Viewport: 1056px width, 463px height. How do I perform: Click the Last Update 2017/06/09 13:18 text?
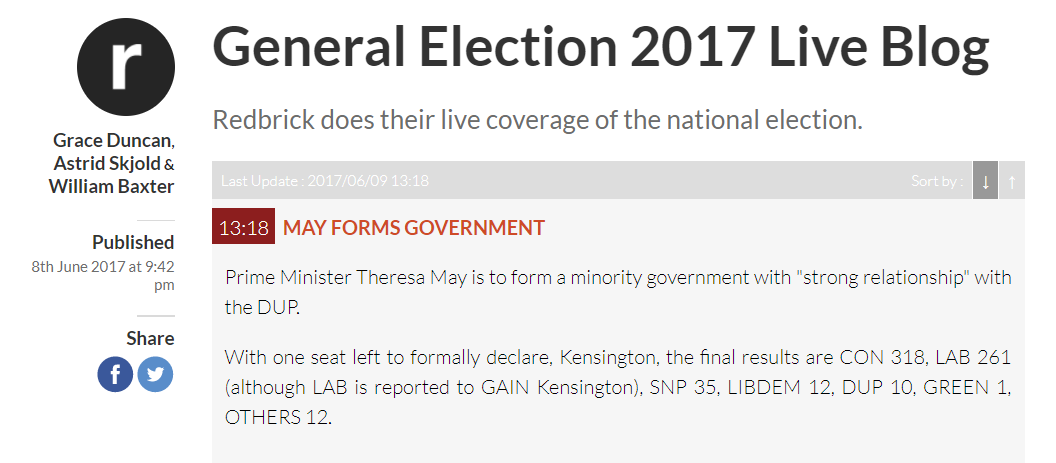point(325,181)
